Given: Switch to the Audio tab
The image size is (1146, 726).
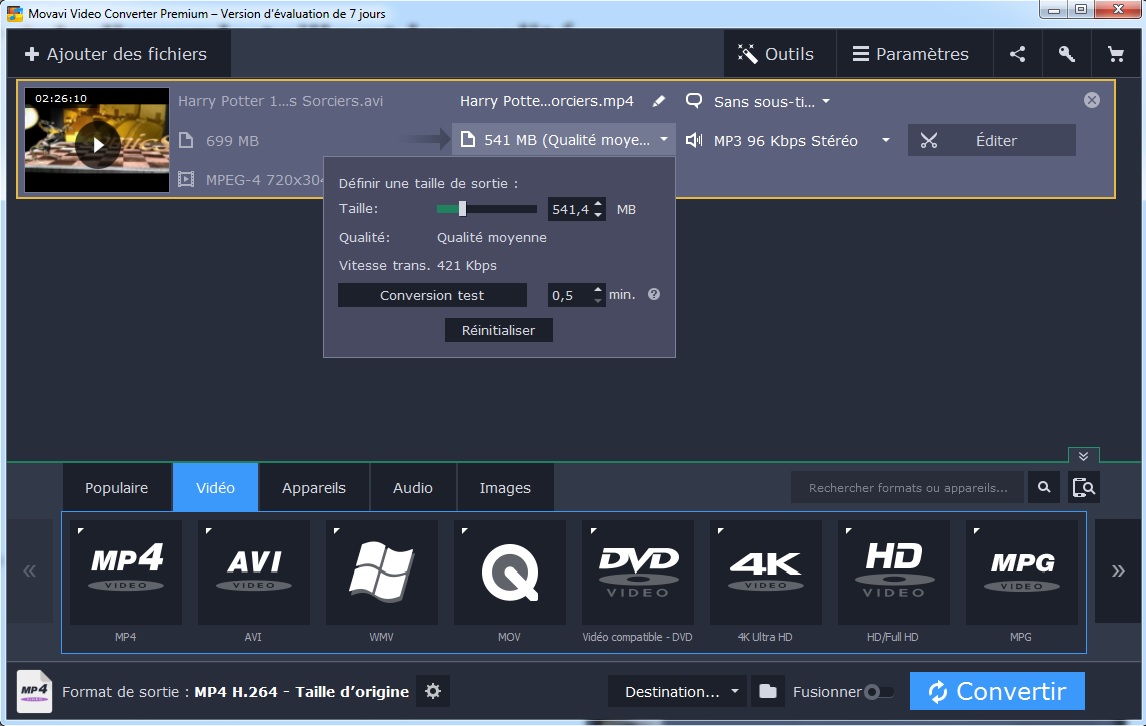Looking at the screenshot, I should click(413, 488).
